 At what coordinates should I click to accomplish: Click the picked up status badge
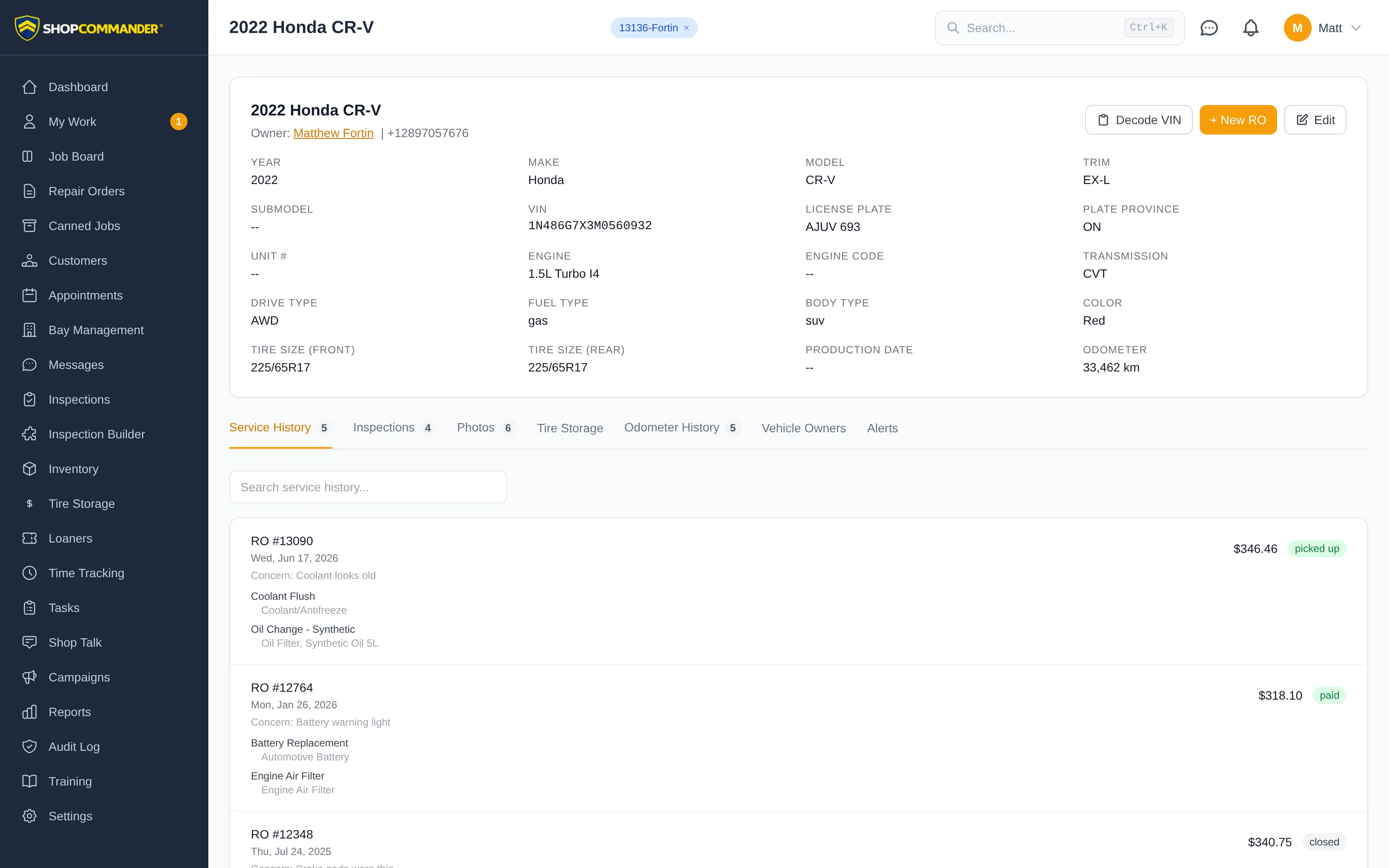pos(1317,548)
